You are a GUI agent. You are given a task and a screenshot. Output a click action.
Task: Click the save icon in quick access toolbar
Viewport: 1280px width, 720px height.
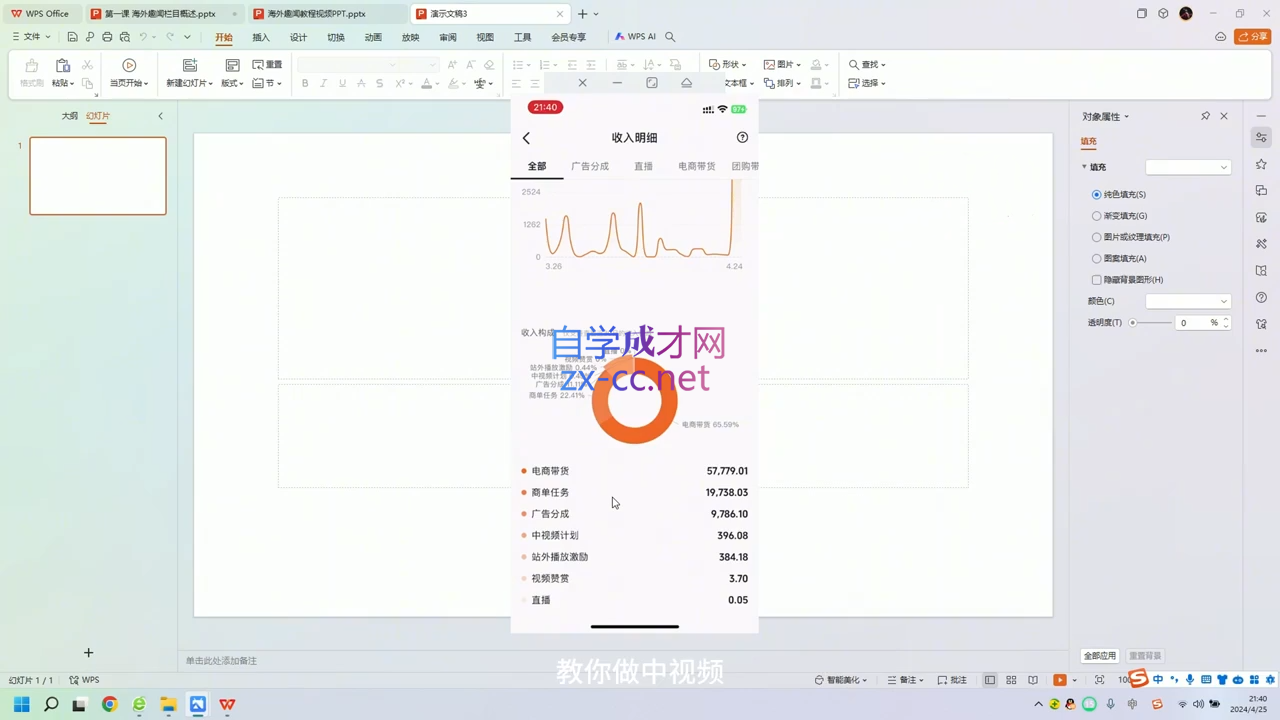coord(72,37)
